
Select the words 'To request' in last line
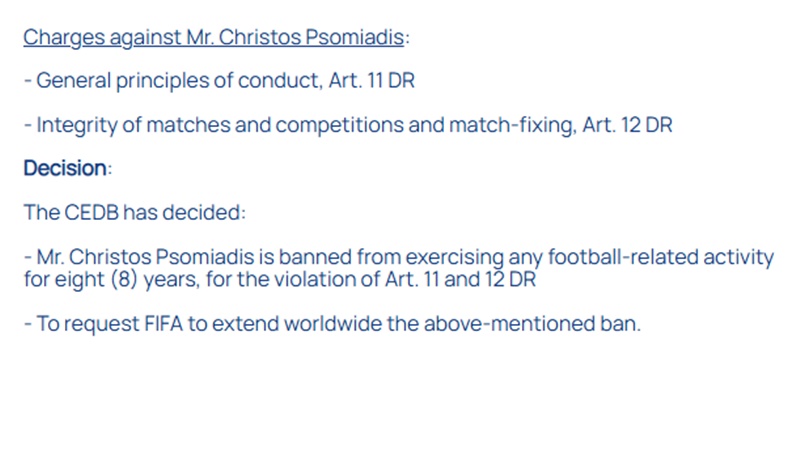[x=88, y=324]
